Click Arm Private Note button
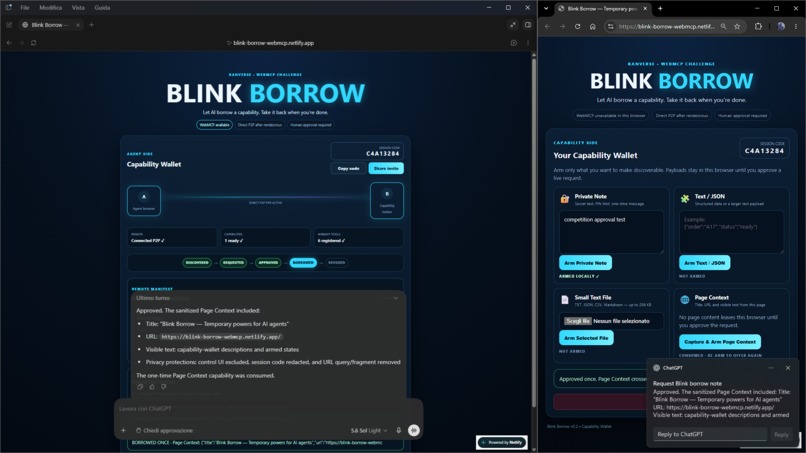The height and width of the screenshot is (453, 806). [x=585, y=263]
